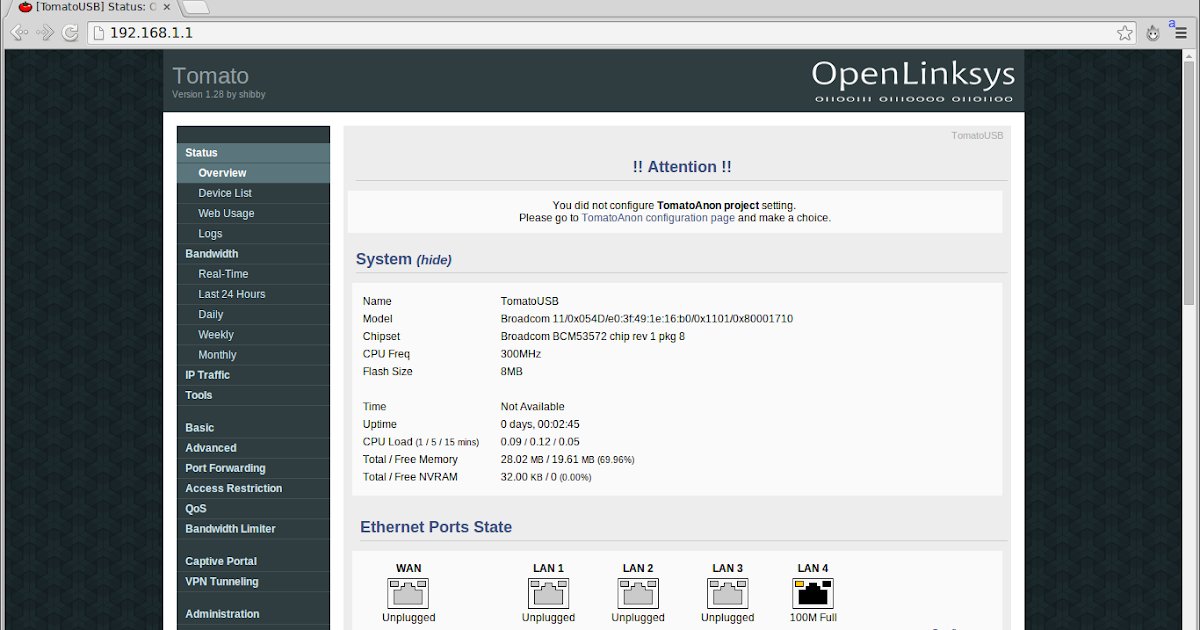Click the OpenLinksys logo
The width and height of the screenshot is (1200, 630).
tap(913, 79)
